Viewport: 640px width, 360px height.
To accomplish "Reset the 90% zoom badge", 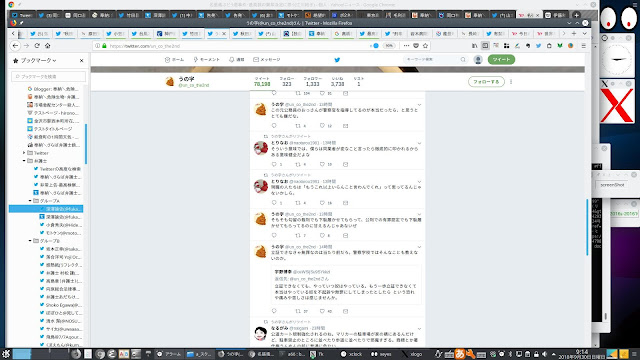I will [x=389, y=46].
